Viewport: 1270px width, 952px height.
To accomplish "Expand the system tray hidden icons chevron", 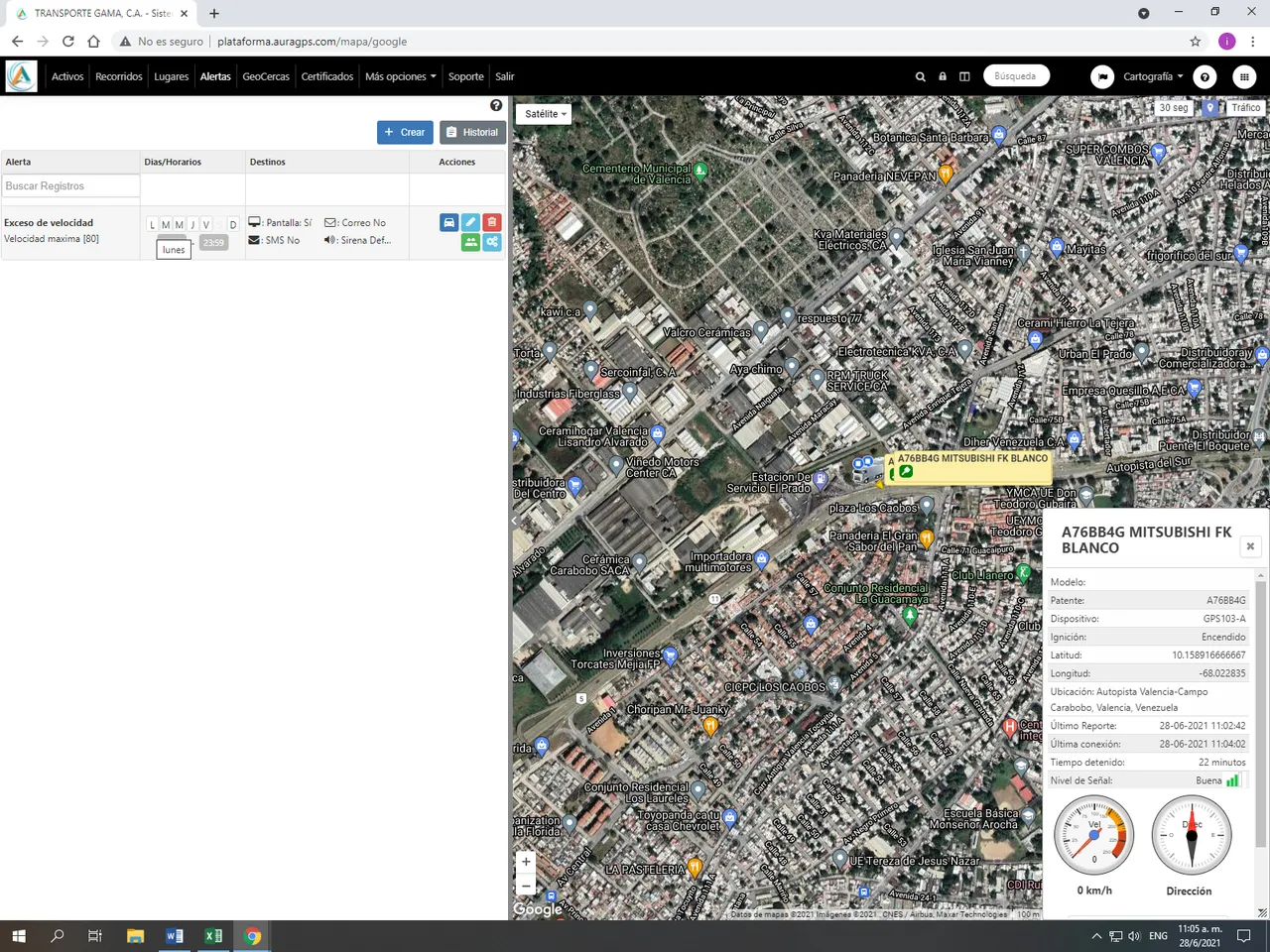I will coord(1095,936).
